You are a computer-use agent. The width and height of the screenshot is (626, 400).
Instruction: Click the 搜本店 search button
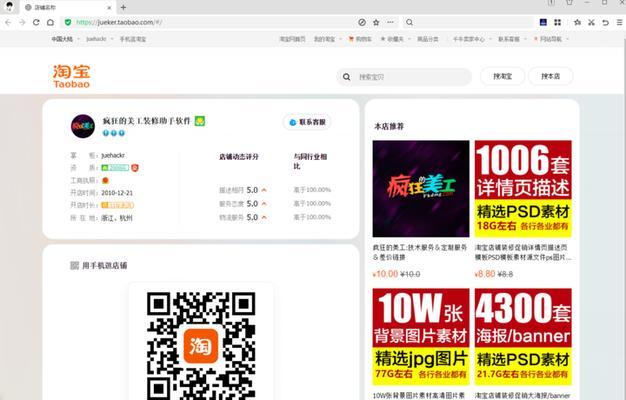[x=551, y=76]
